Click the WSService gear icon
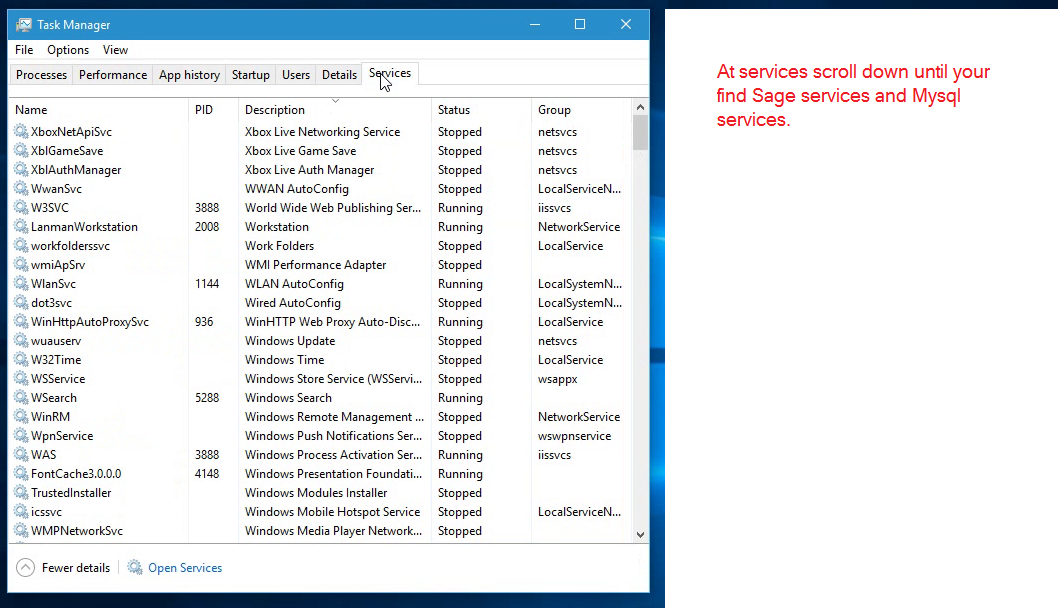Viewport: 1058px width, 608px height. 21,379
